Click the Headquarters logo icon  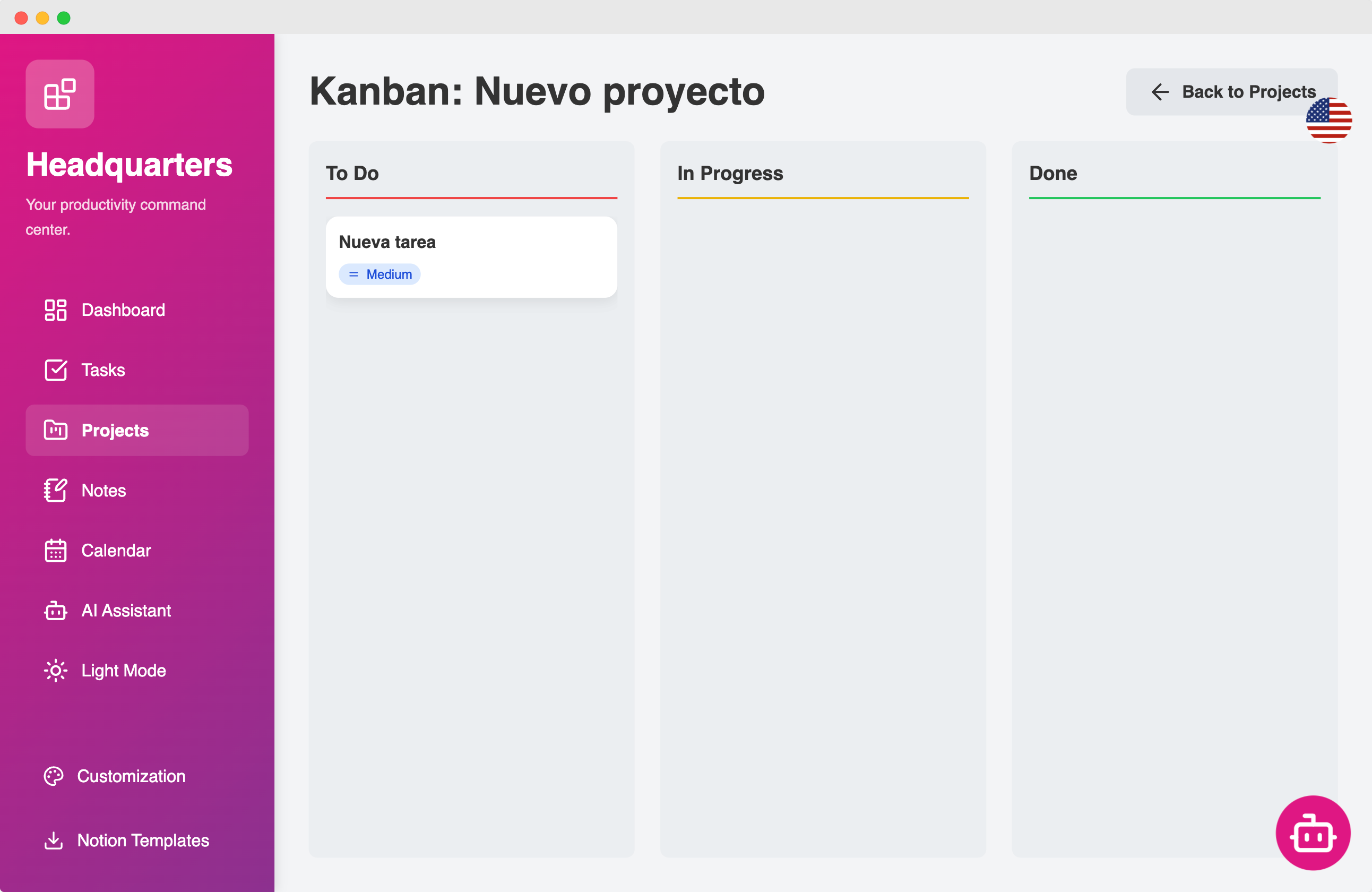(60, 94)
